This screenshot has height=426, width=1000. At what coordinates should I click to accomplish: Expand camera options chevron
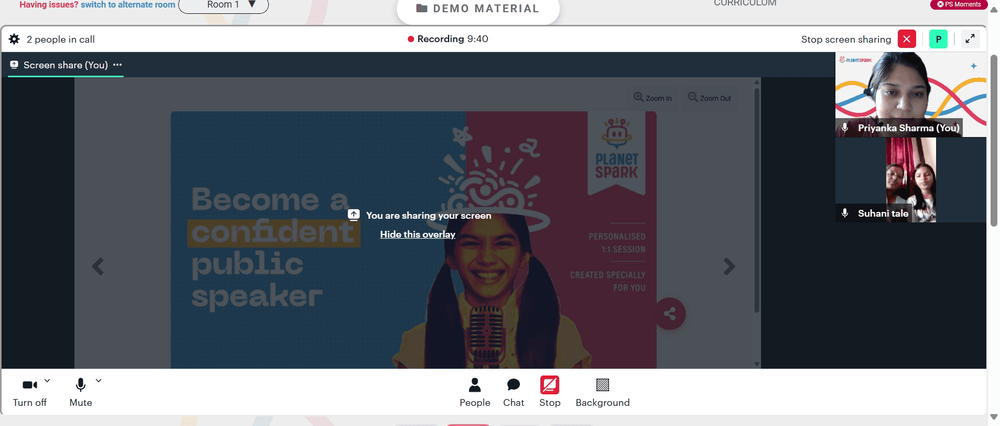[x=47, y=381]
